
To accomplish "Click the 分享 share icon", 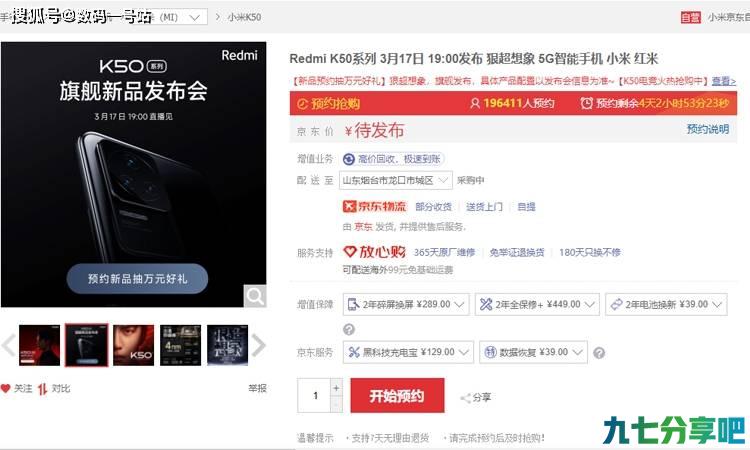I will pos(465,398).
